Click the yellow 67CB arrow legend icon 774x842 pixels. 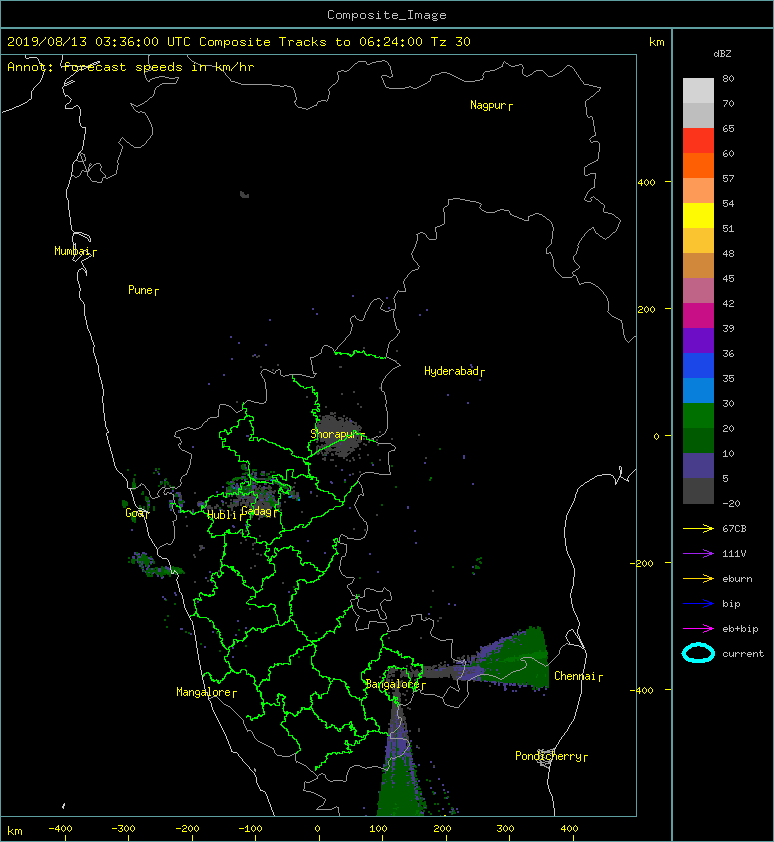698,528
